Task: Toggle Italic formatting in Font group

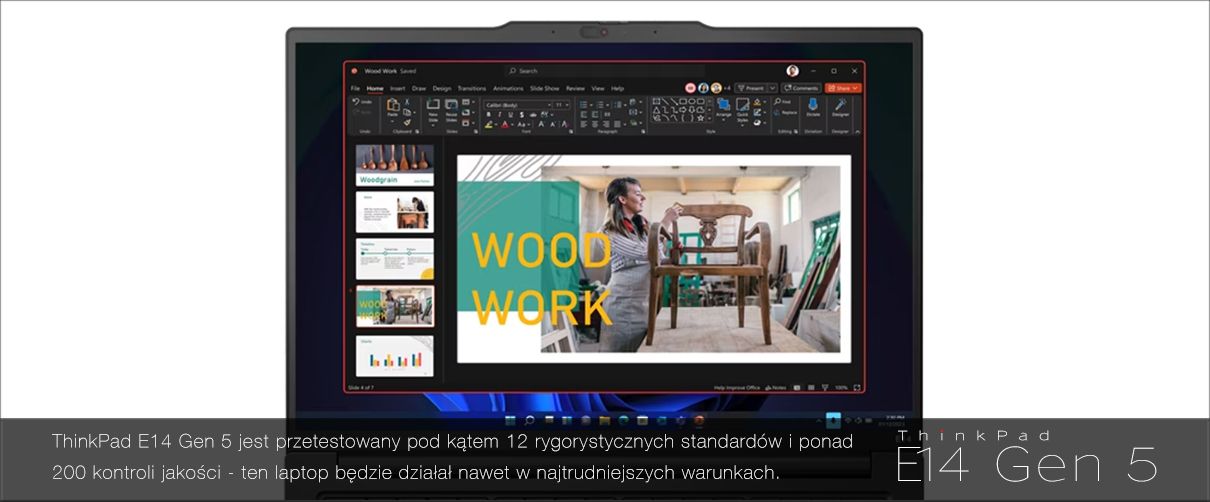Action: (x=497, y=114)
